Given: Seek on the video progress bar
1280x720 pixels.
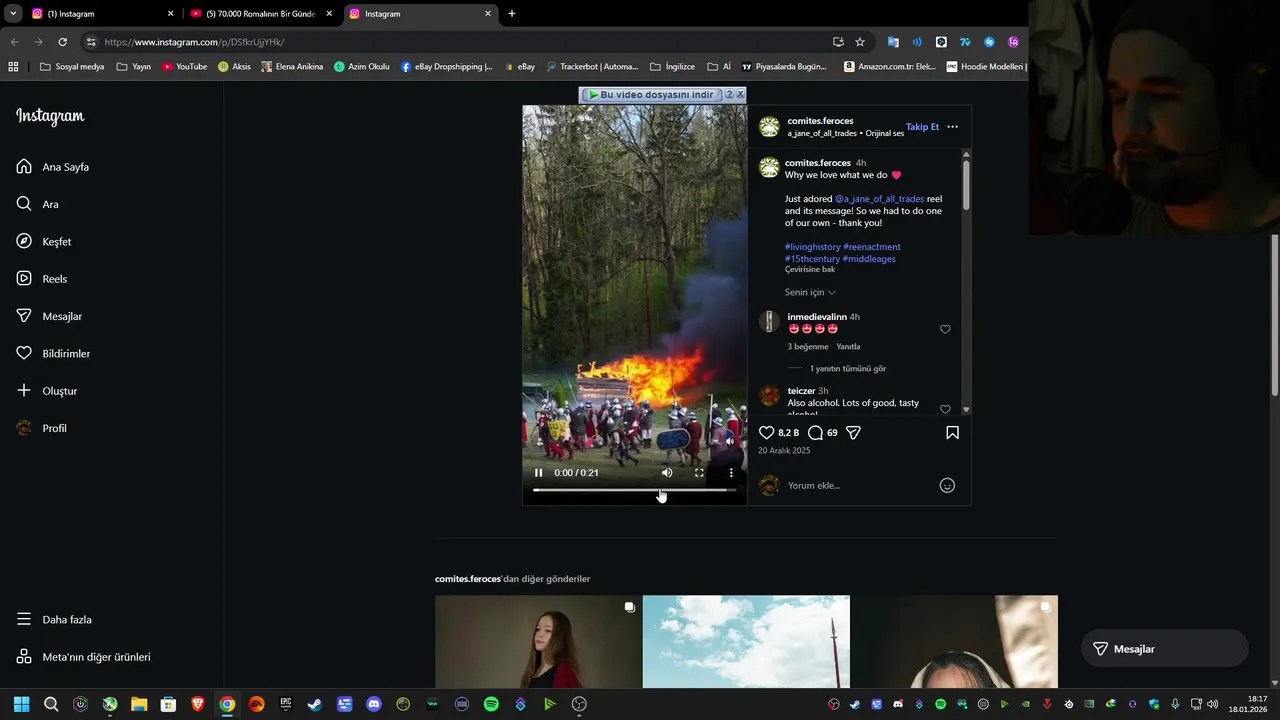Looking at the screenshot, I should (x=634, y=490).
